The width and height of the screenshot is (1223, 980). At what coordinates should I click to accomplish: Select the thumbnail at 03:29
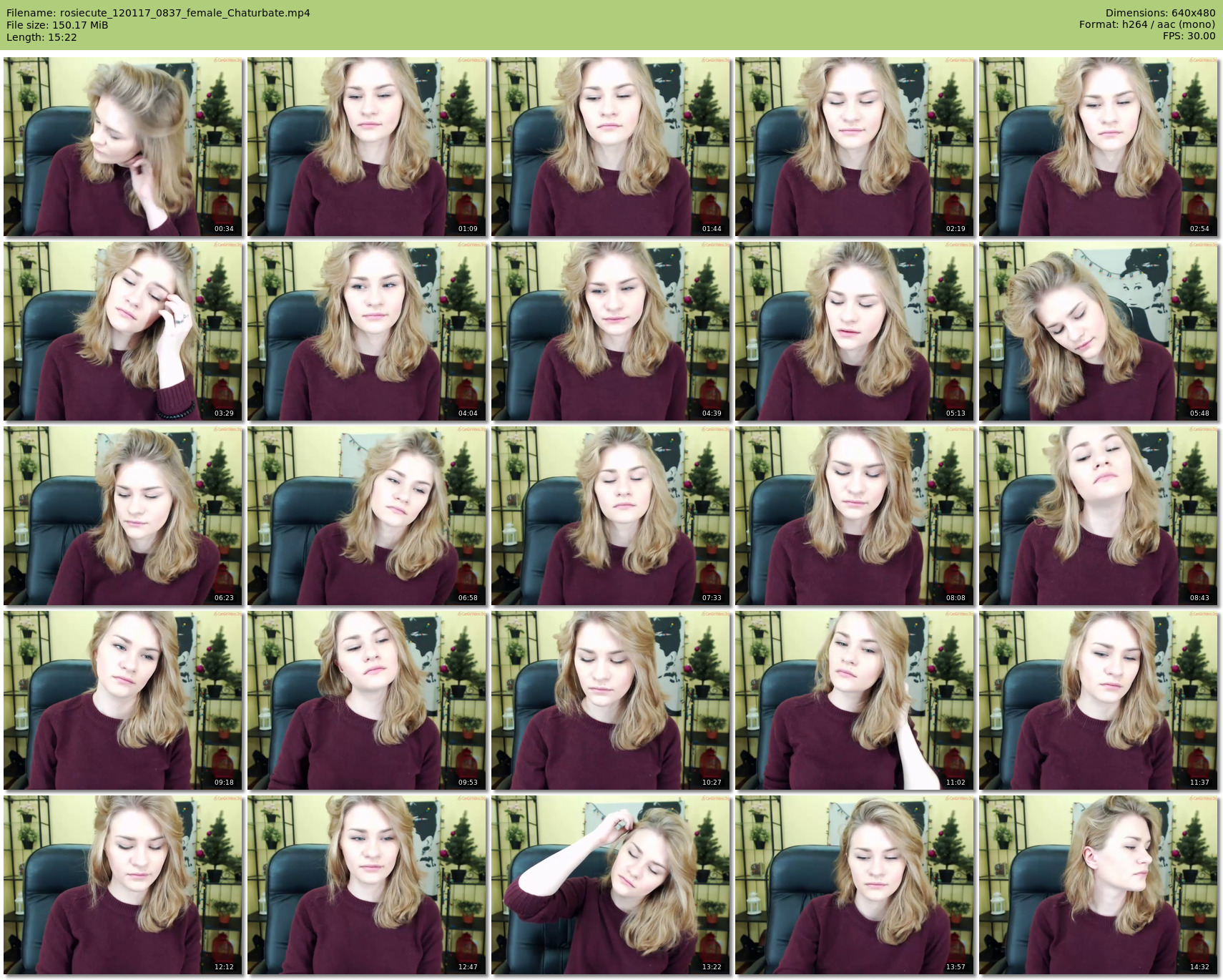[123, 331]
